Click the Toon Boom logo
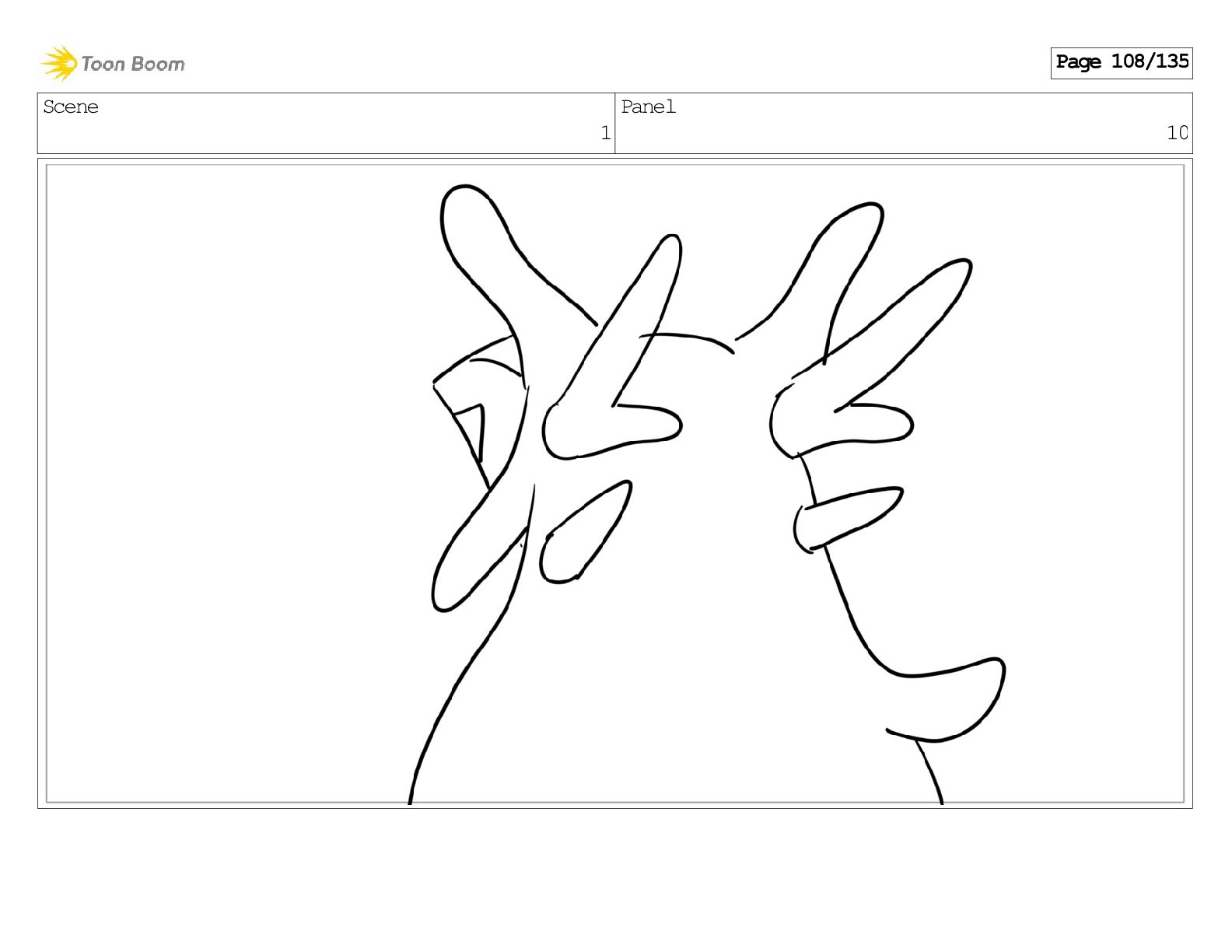The image size is (1232, 952). [x=113, y=63]
